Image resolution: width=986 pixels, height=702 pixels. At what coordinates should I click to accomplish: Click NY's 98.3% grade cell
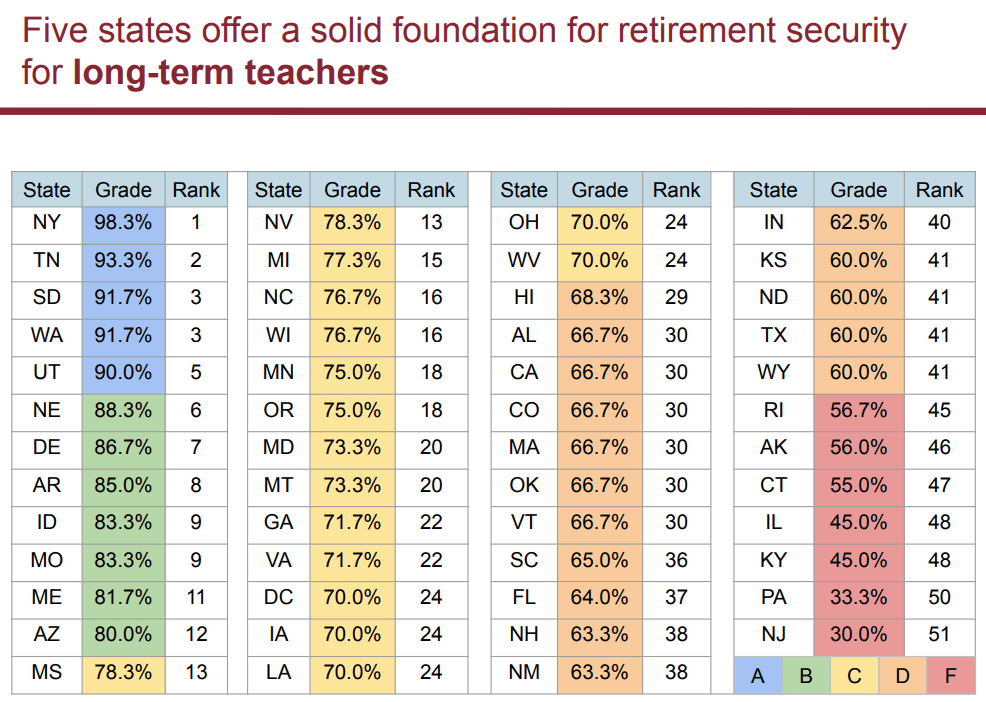tap(123, 223)
